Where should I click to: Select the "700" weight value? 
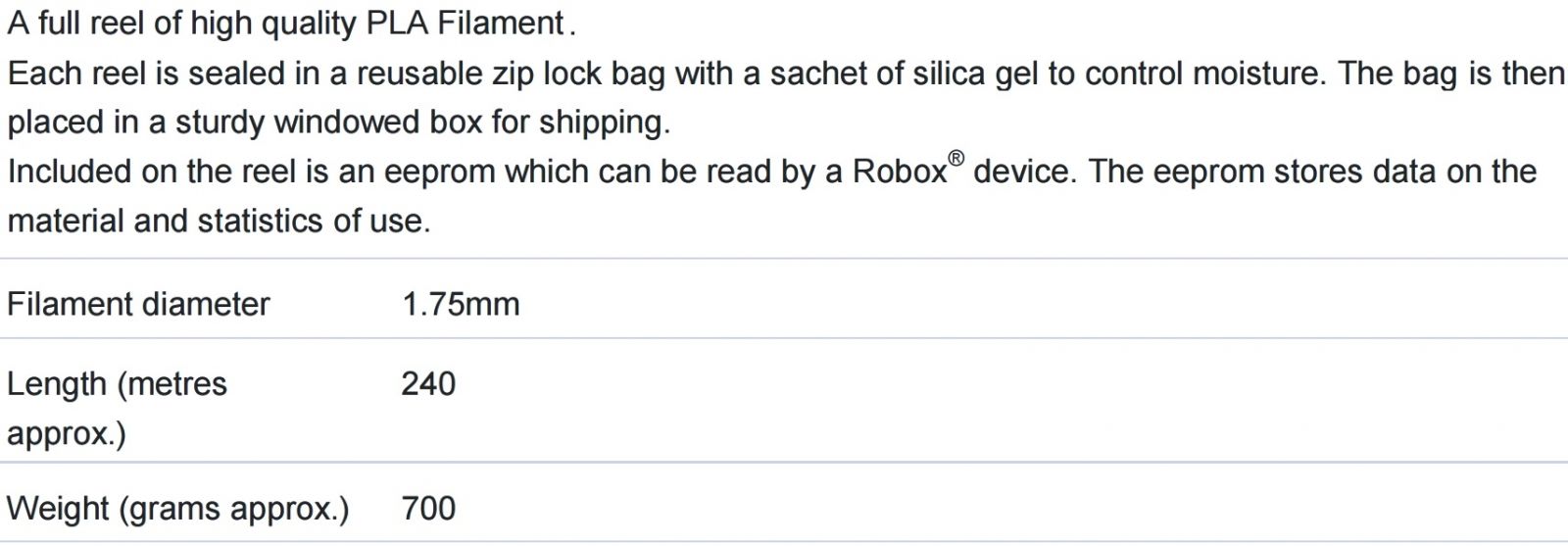[x=428, y=509]
